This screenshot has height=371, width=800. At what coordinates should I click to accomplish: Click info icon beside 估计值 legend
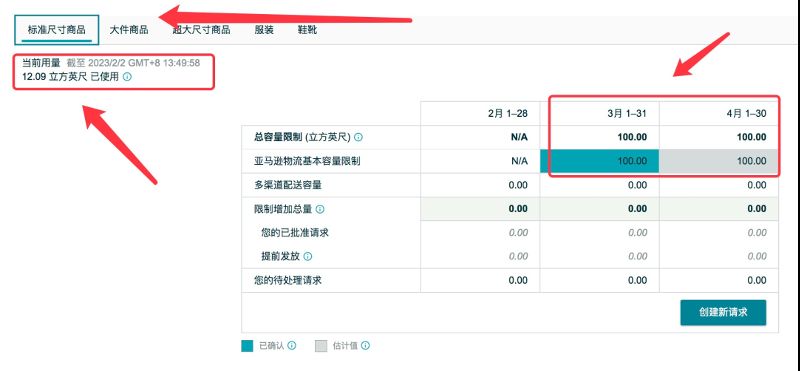tap(365, 345)
